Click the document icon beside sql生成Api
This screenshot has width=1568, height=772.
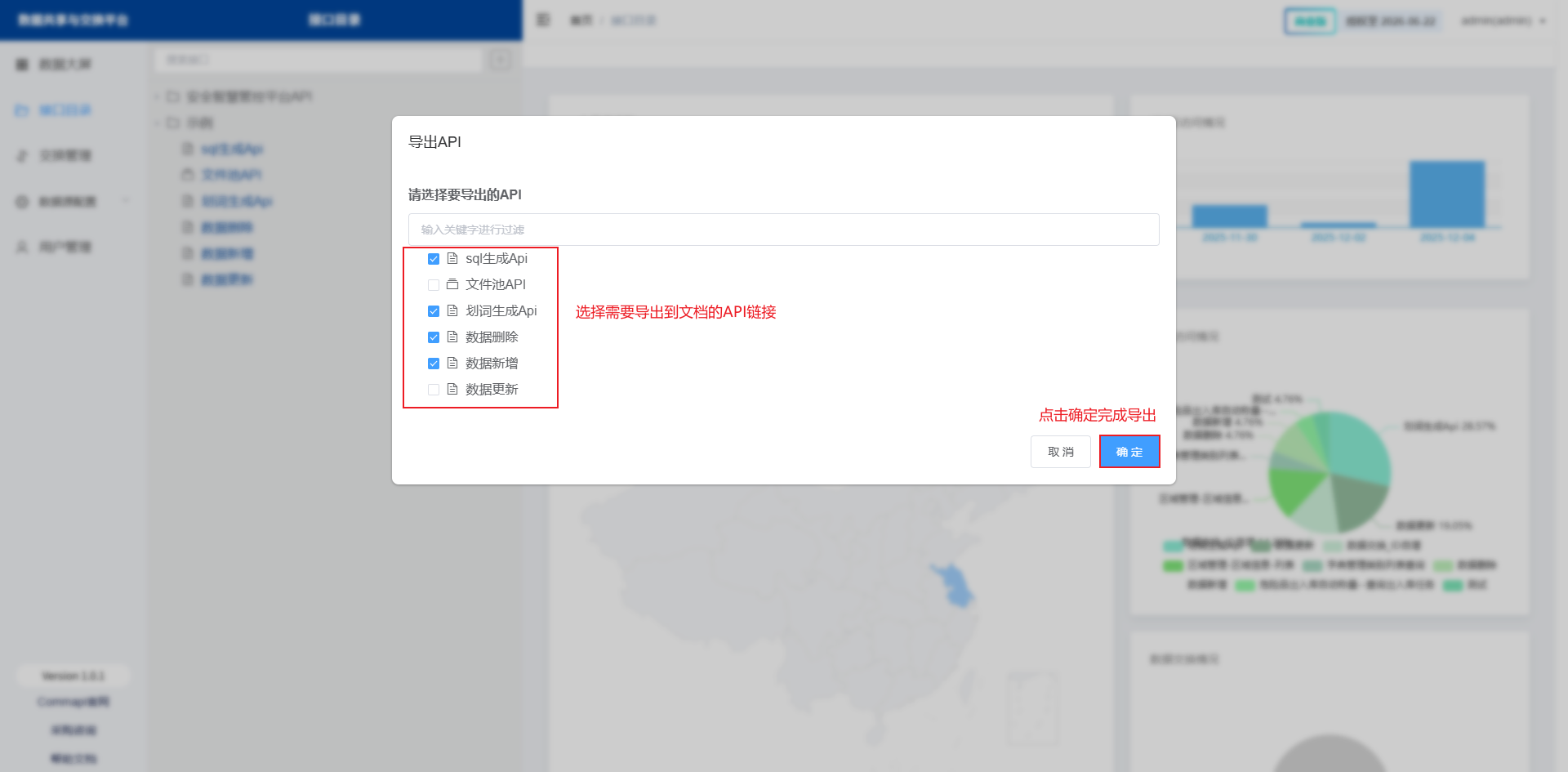452,259
